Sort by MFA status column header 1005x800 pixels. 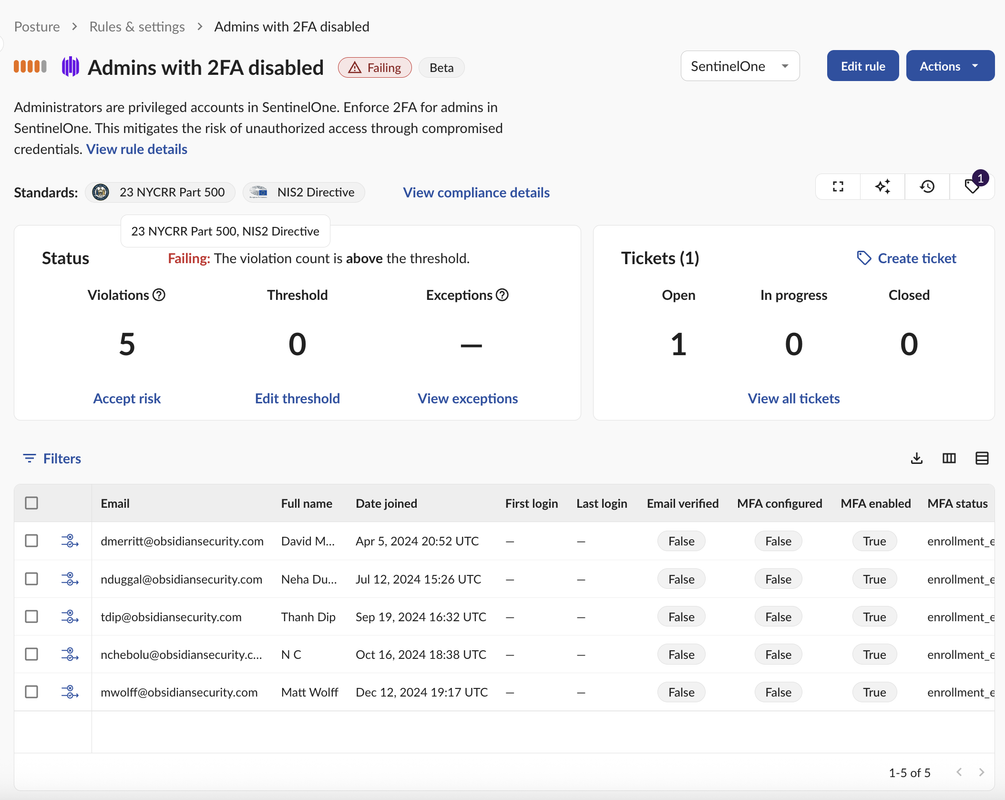958,504
